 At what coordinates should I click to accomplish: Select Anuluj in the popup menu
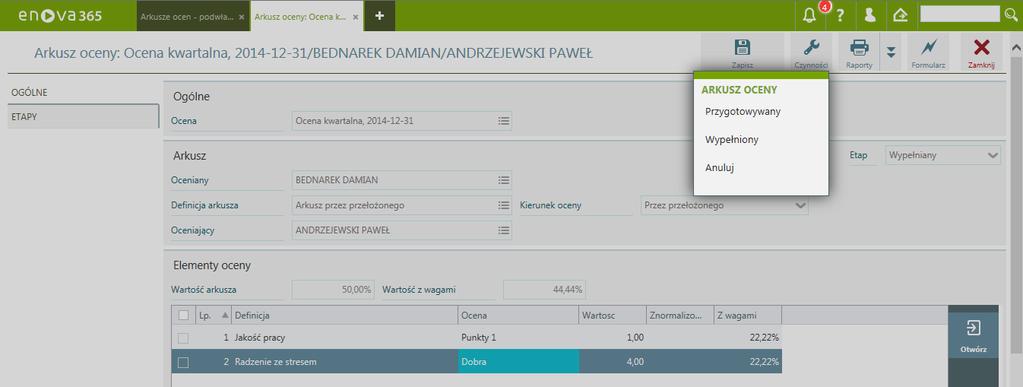pyautogui.click(x=720, y=168)
